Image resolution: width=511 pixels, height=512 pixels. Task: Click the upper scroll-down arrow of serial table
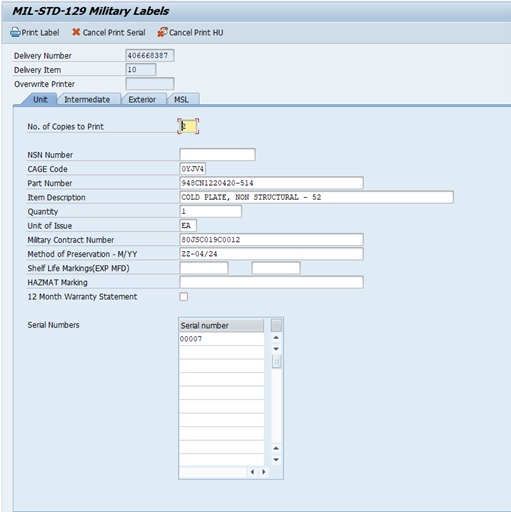(x=276, y=349)
